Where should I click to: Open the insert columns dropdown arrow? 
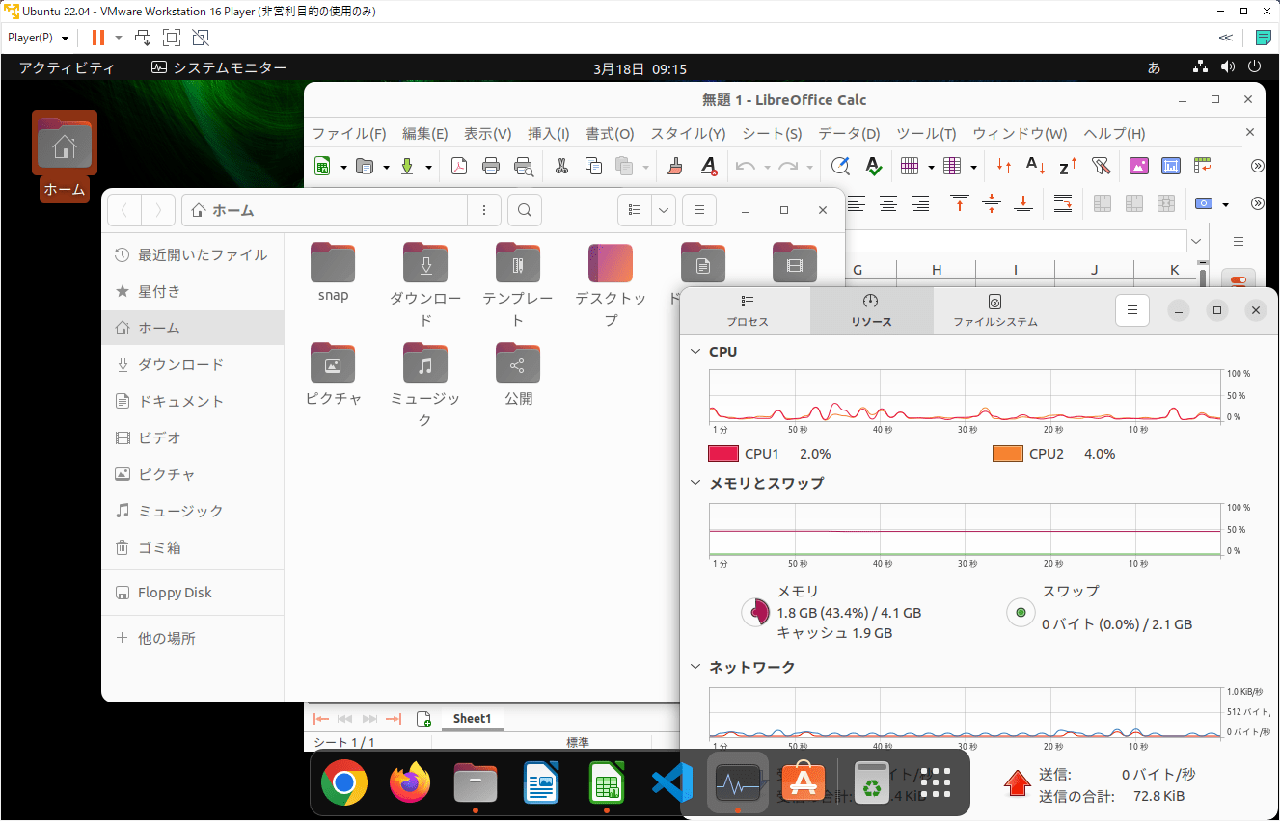tap(973, 167)
